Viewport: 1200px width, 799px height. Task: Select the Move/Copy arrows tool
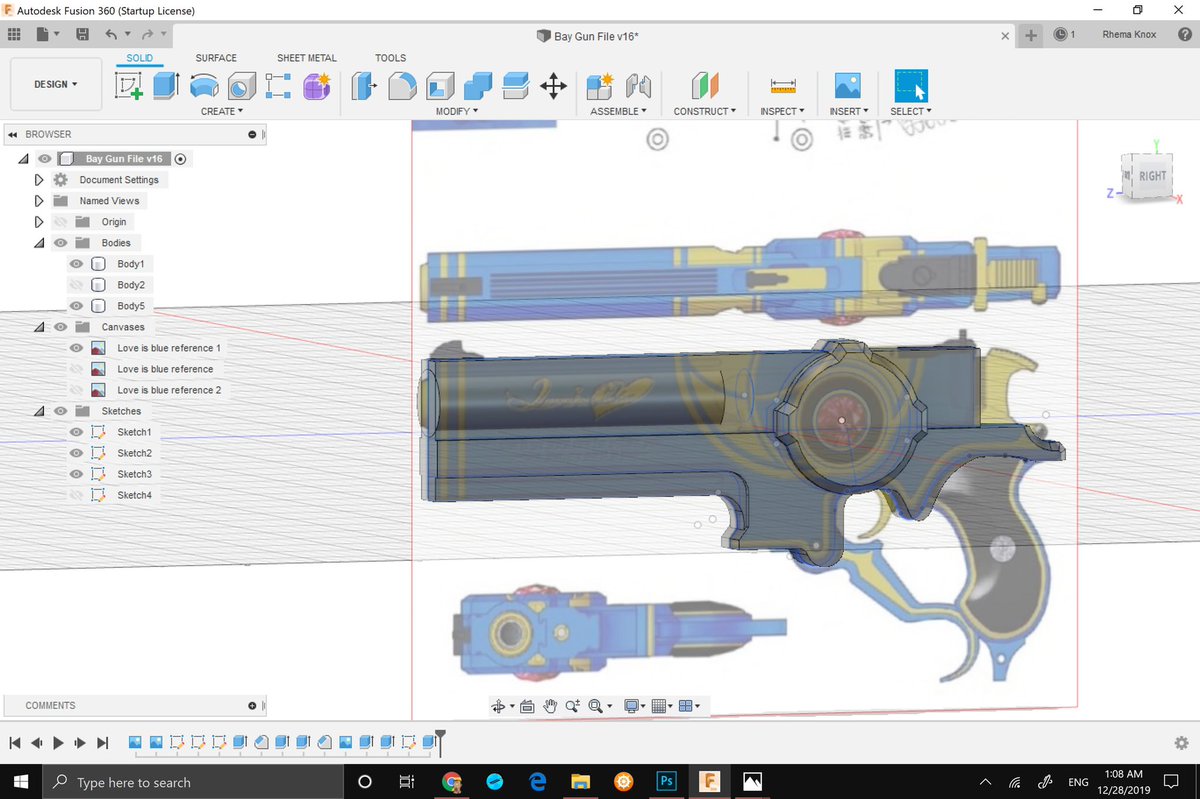553,86
